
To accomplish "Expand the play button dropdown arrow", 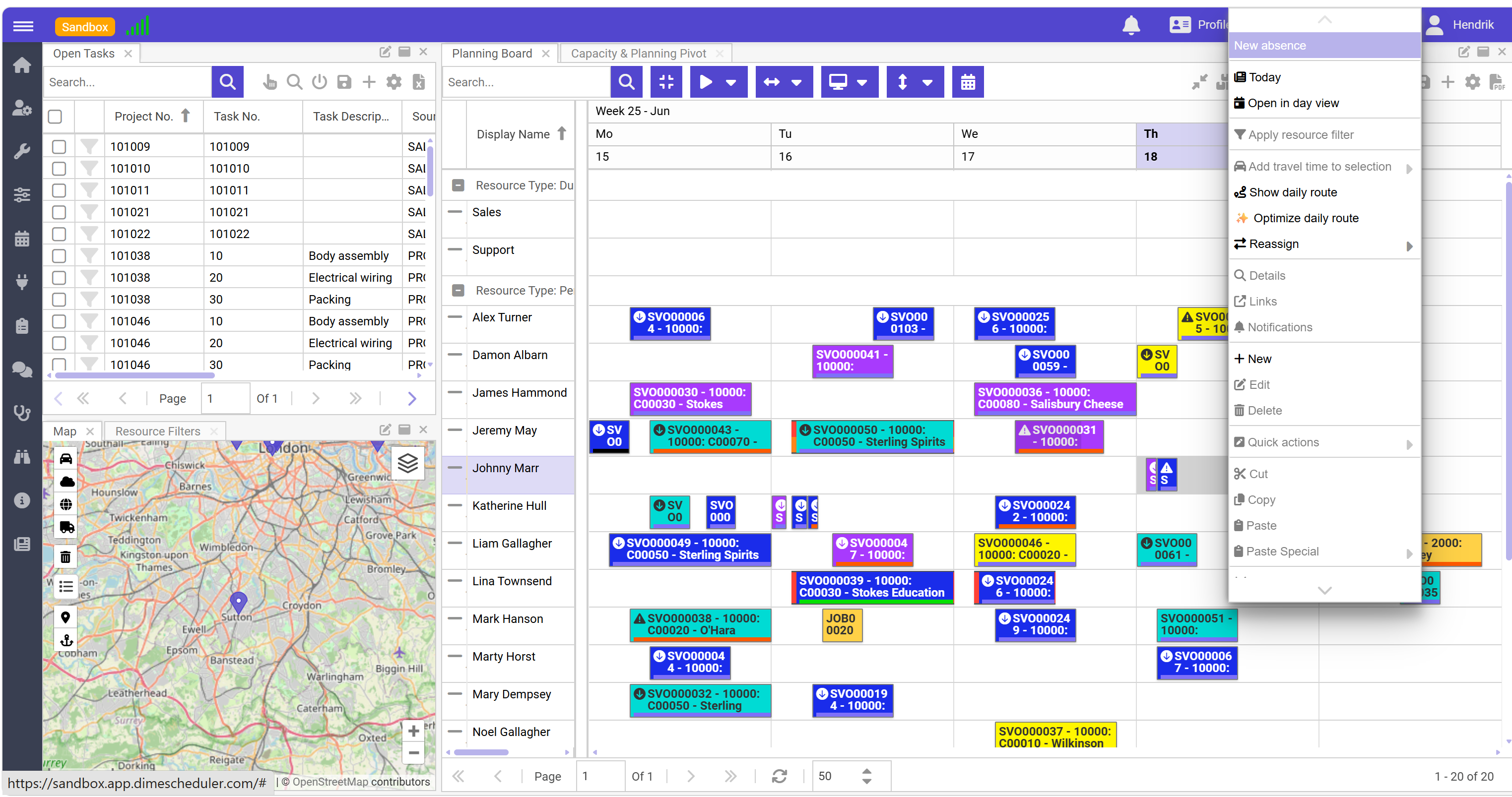I will pyautogui.click(x=731, y=82).
